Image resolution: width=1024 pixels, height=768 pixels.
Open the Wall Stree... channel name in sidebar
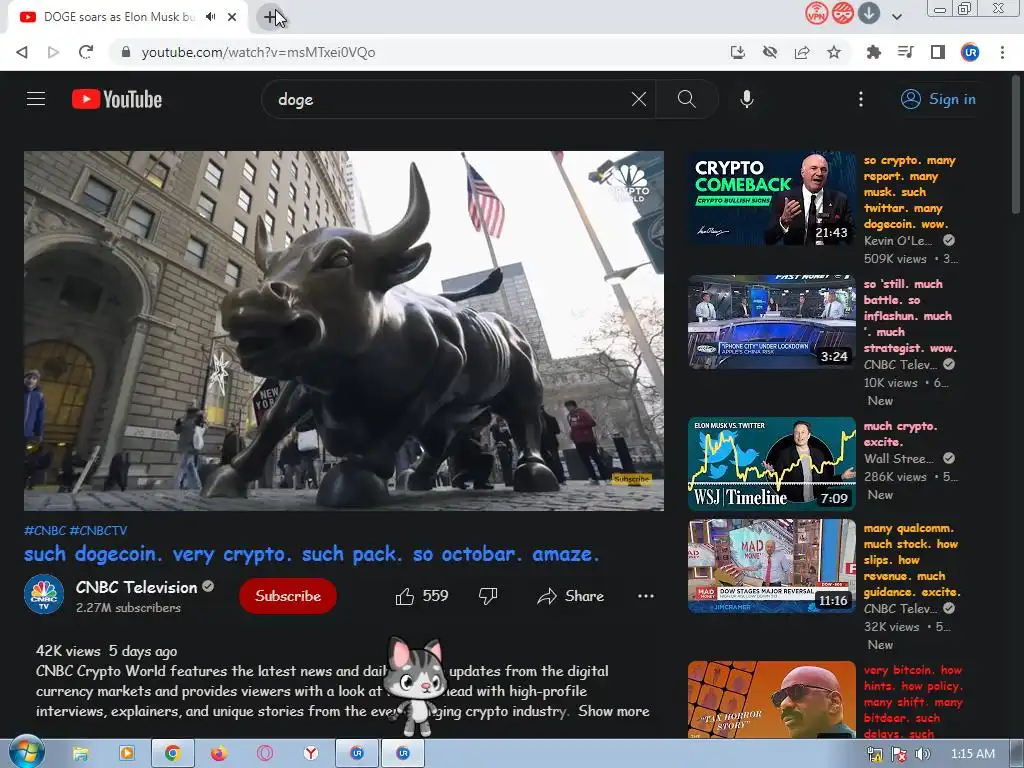tap(899, 458)
